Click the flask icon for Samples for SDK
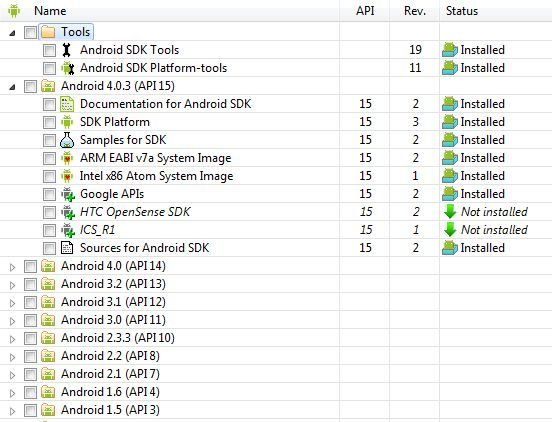Screen dimensions: 552x422 (x=67, y=140)
